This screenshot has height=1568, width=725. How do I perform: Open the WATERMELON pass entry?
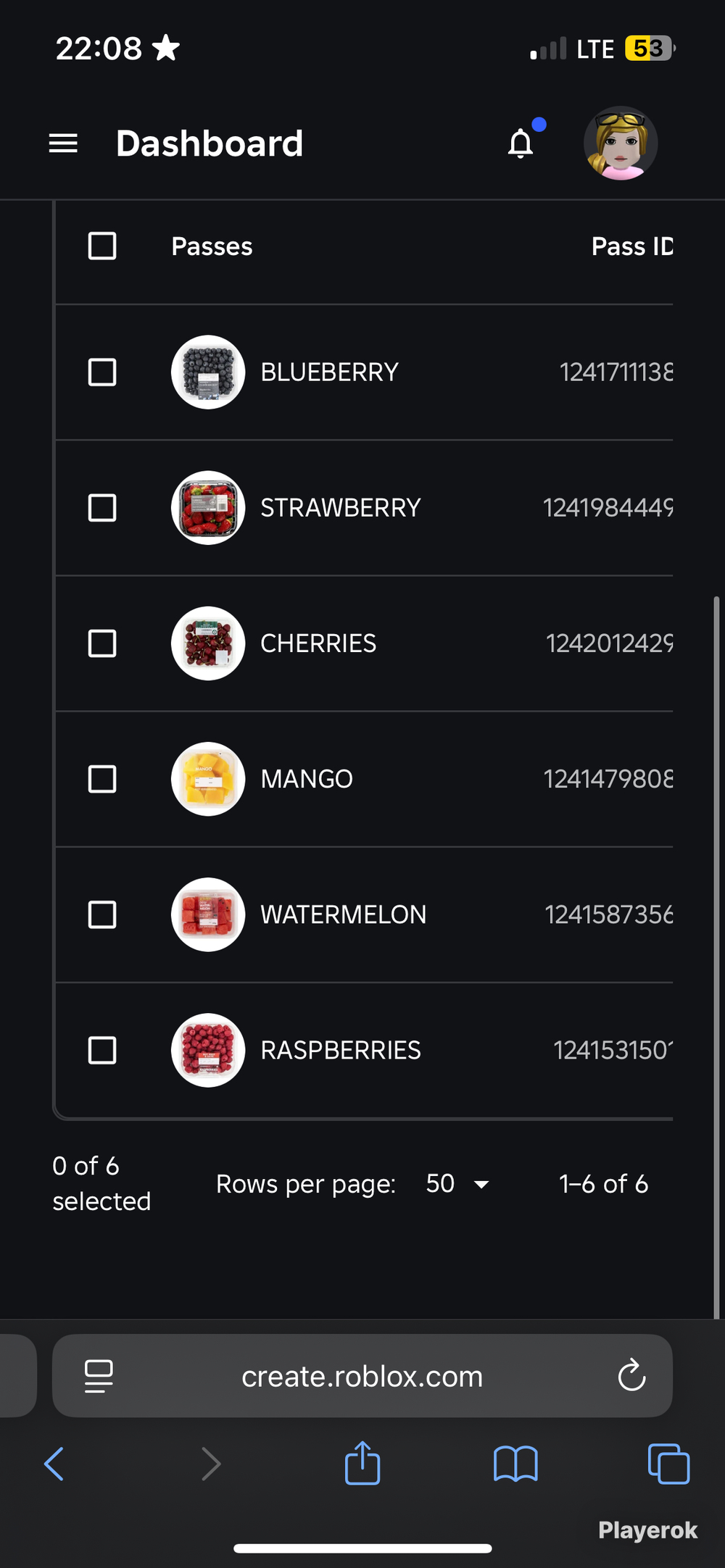click(344, 915)
